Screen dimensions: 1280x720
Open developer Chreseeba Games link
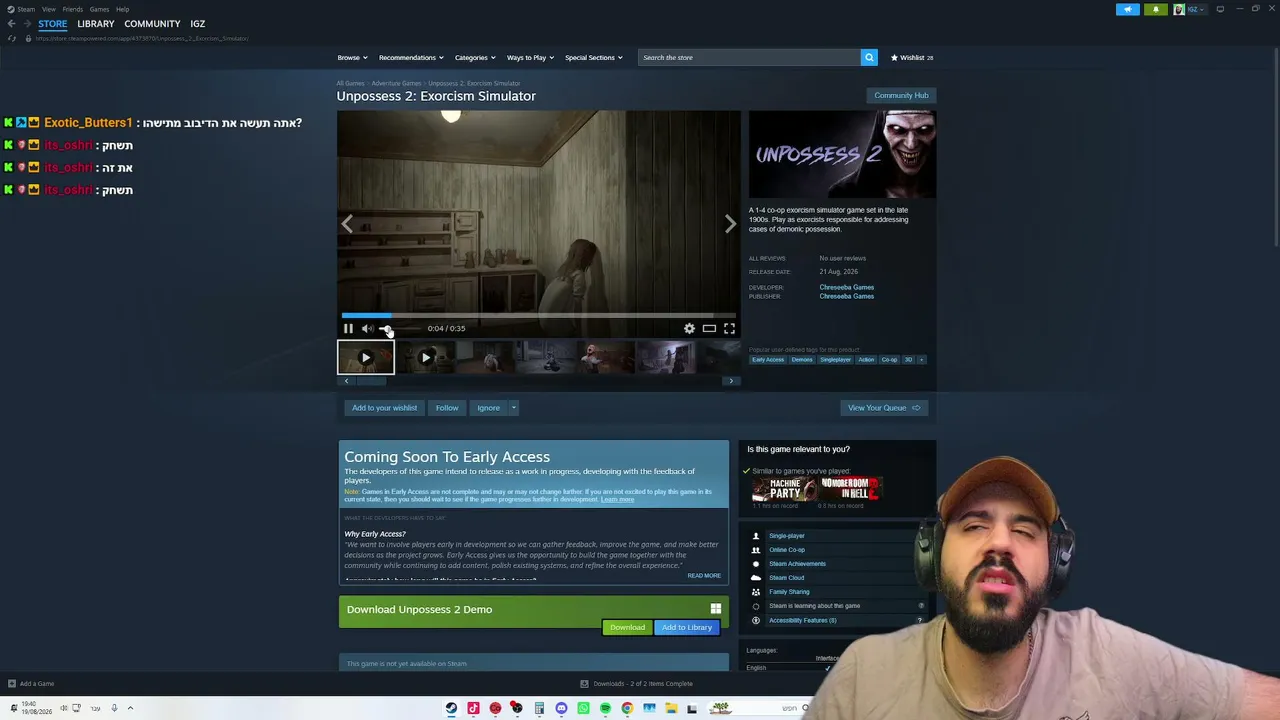(x=847, y=287)
